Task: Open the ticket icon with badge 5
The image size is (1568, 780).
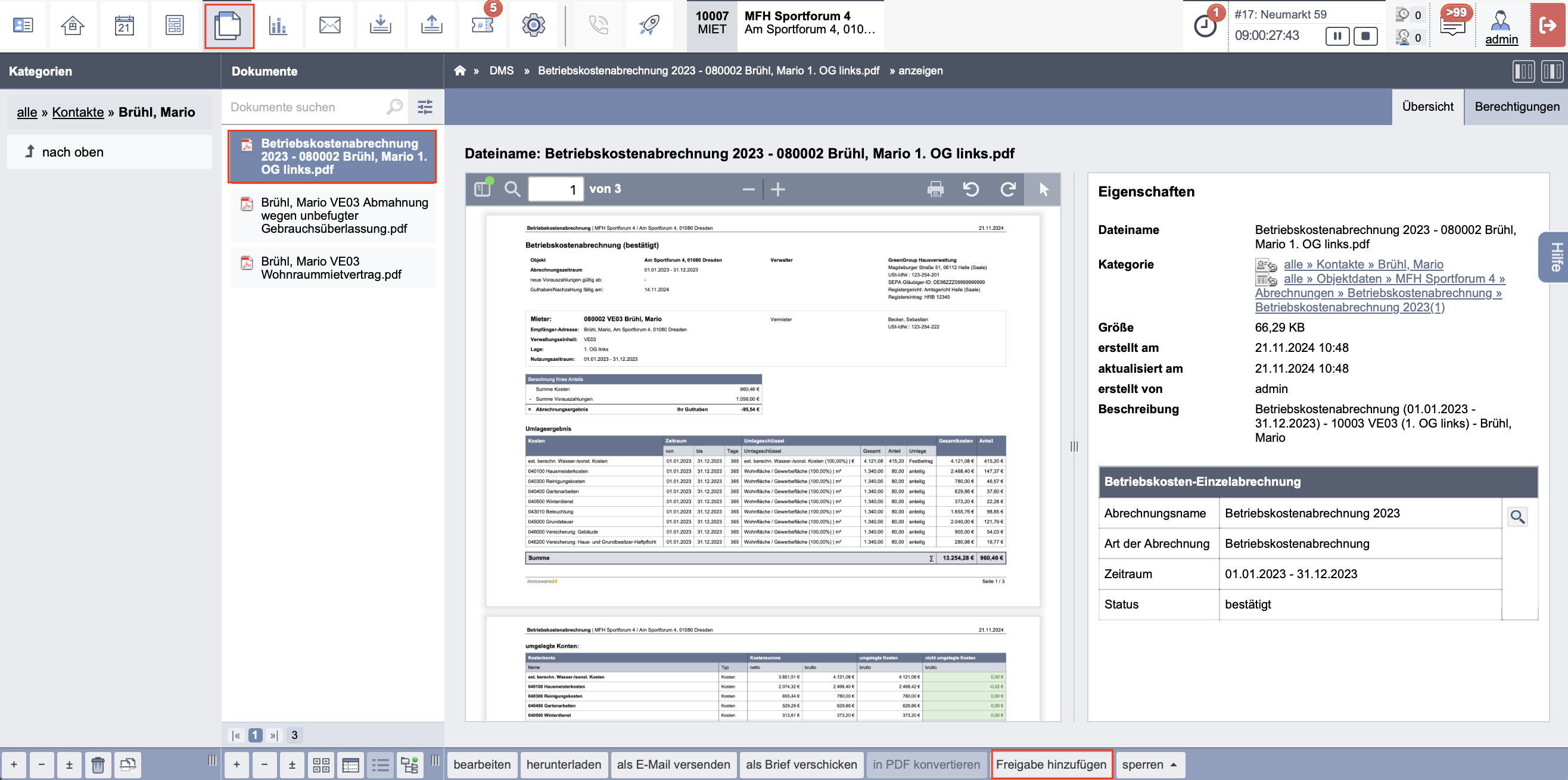Action: click(x=482, y=25)
